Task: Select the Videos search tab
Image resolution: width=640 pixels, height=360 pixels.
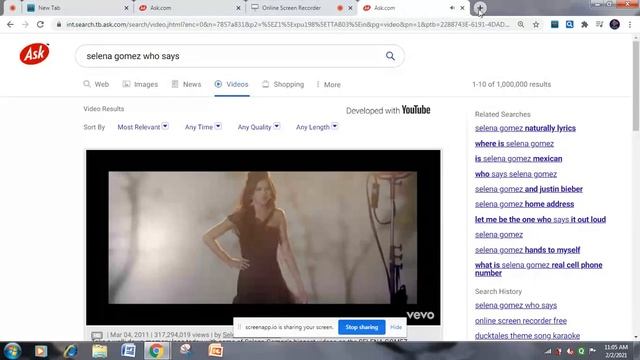Action: 231,84
